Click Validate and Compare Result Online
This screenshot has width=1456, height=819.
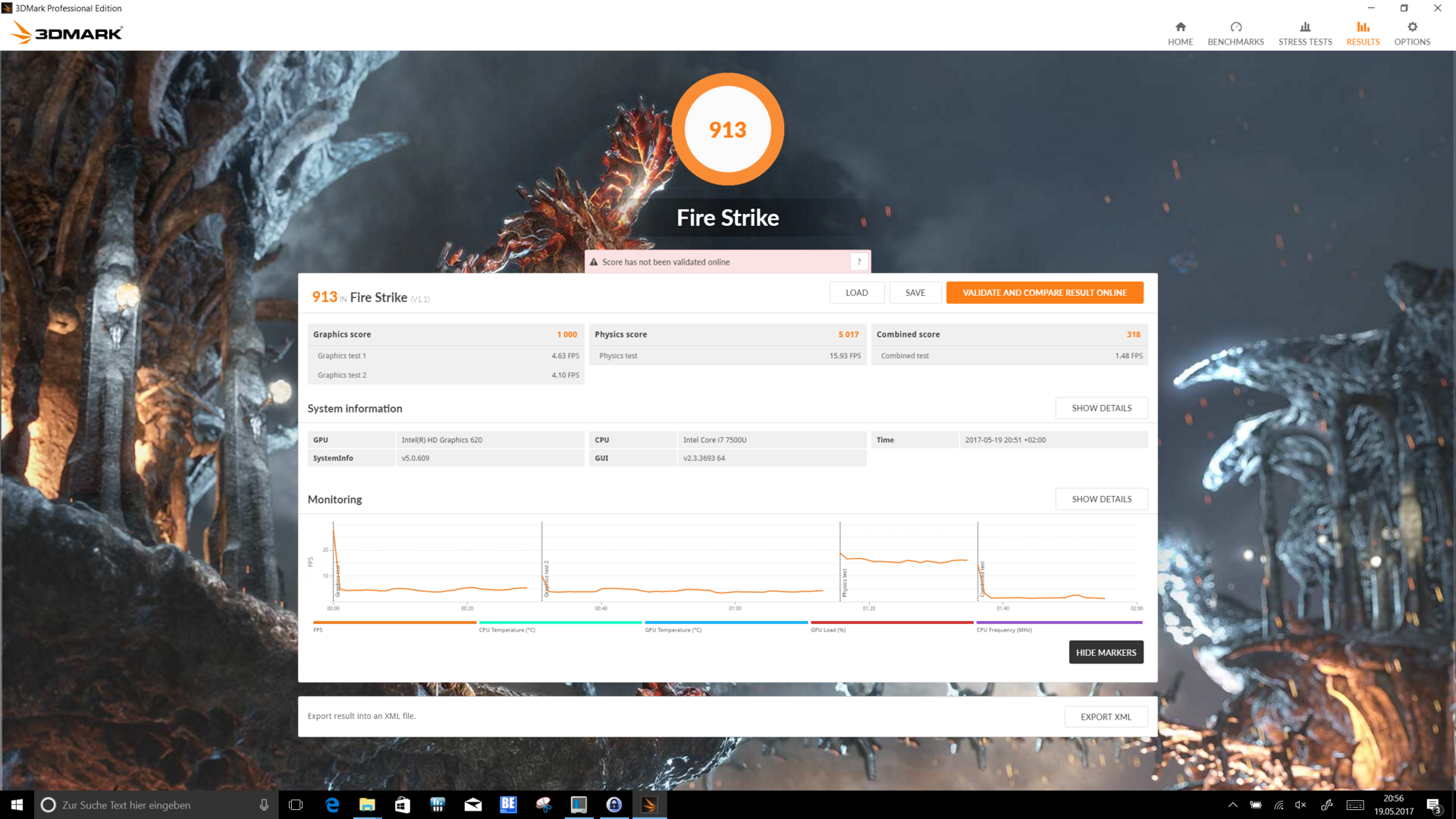click(x=1044, y=293)
